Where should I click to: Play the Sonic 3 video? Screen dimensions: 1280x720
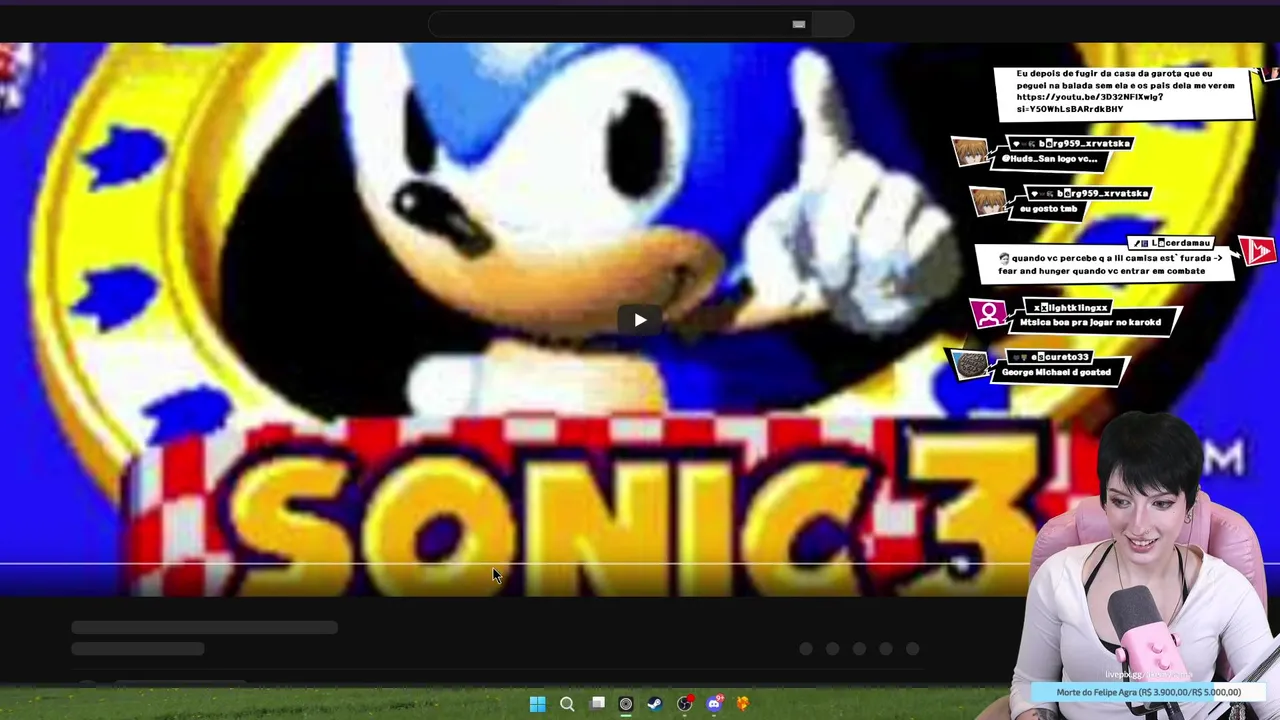[x=640, y=320]
